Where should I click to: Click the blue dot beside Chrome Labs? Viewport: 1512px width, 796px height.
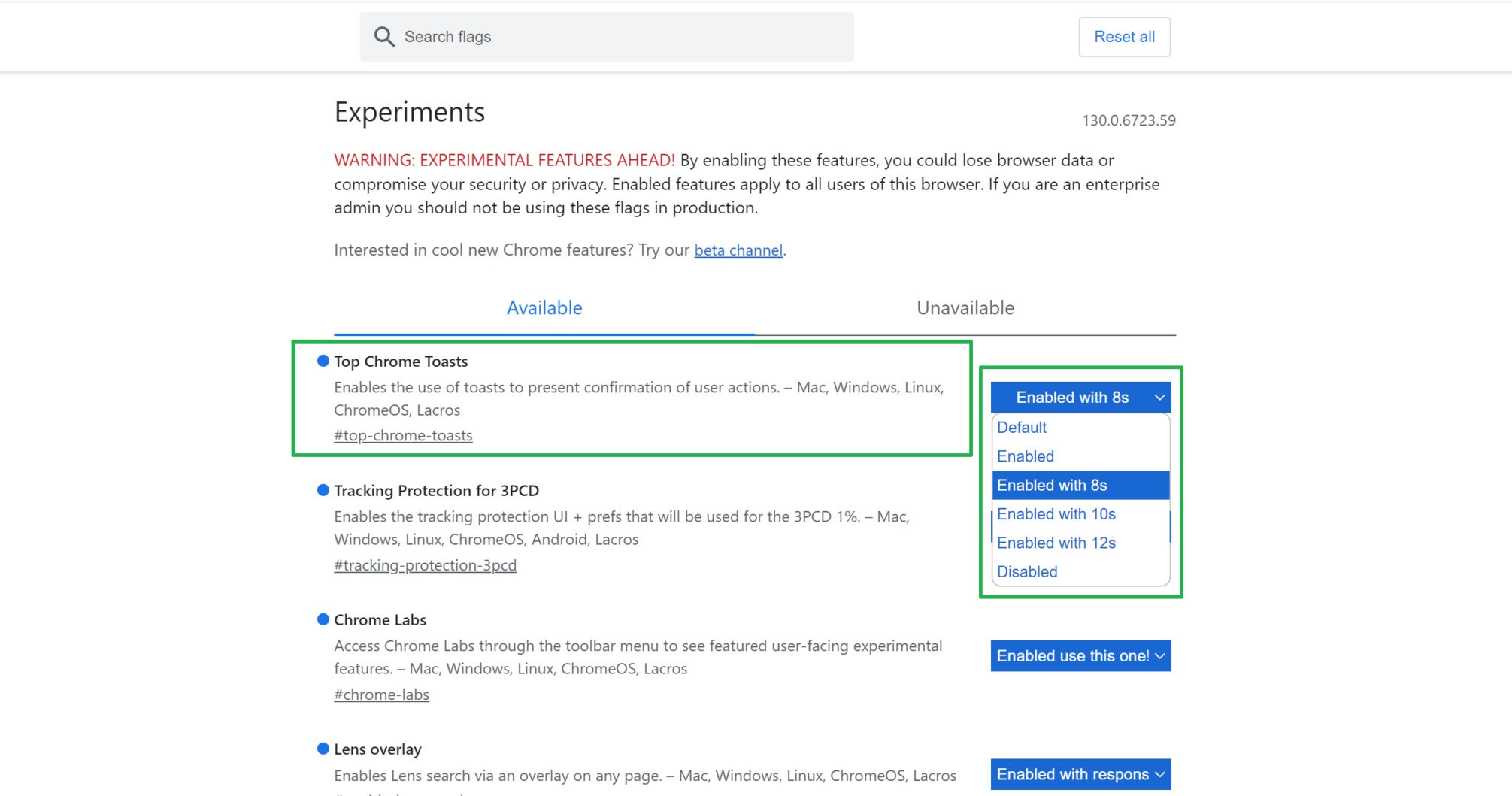(x=323, y=619)
